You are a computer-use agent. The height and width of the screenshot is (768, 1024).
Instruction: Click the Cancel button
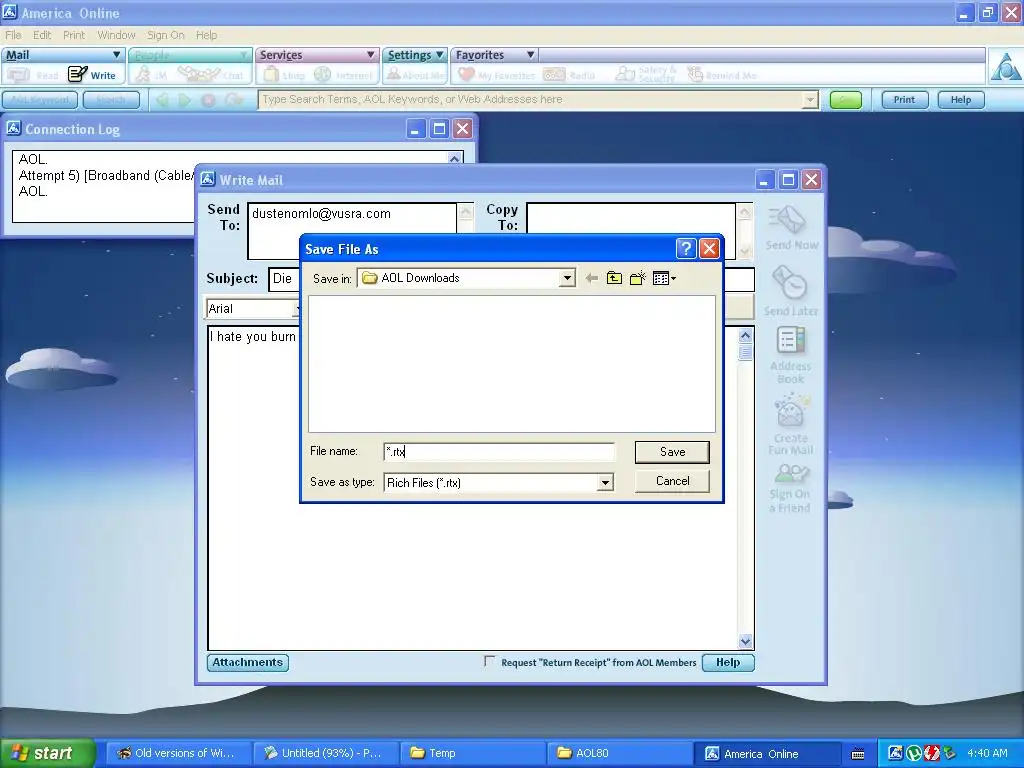coord(672,481)
